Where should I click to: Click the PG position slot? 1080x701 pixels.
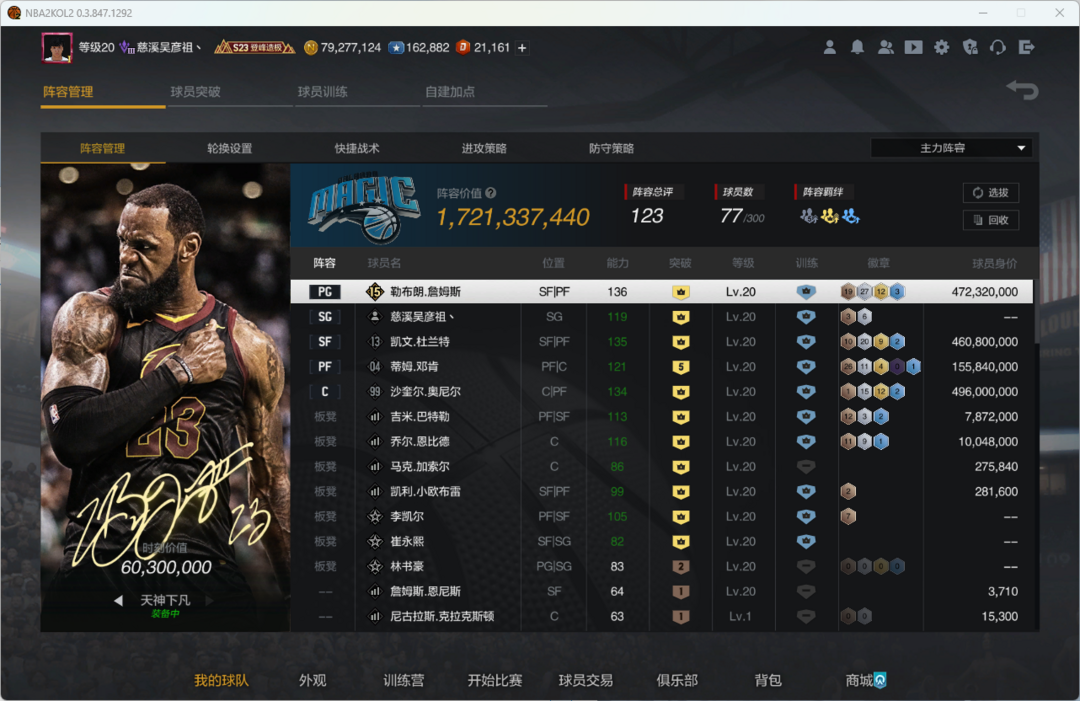point(324,292)
